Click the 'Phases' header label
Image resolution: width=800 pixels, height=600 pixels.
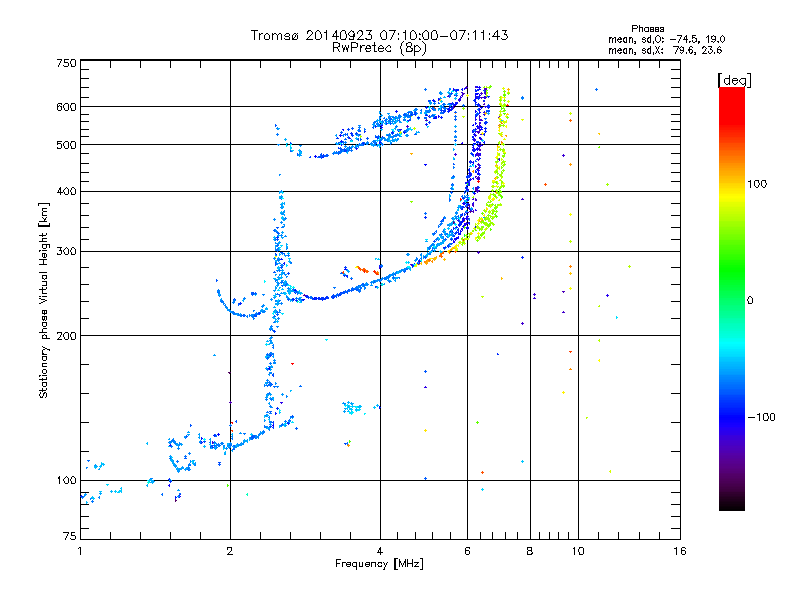coord(647,29)
